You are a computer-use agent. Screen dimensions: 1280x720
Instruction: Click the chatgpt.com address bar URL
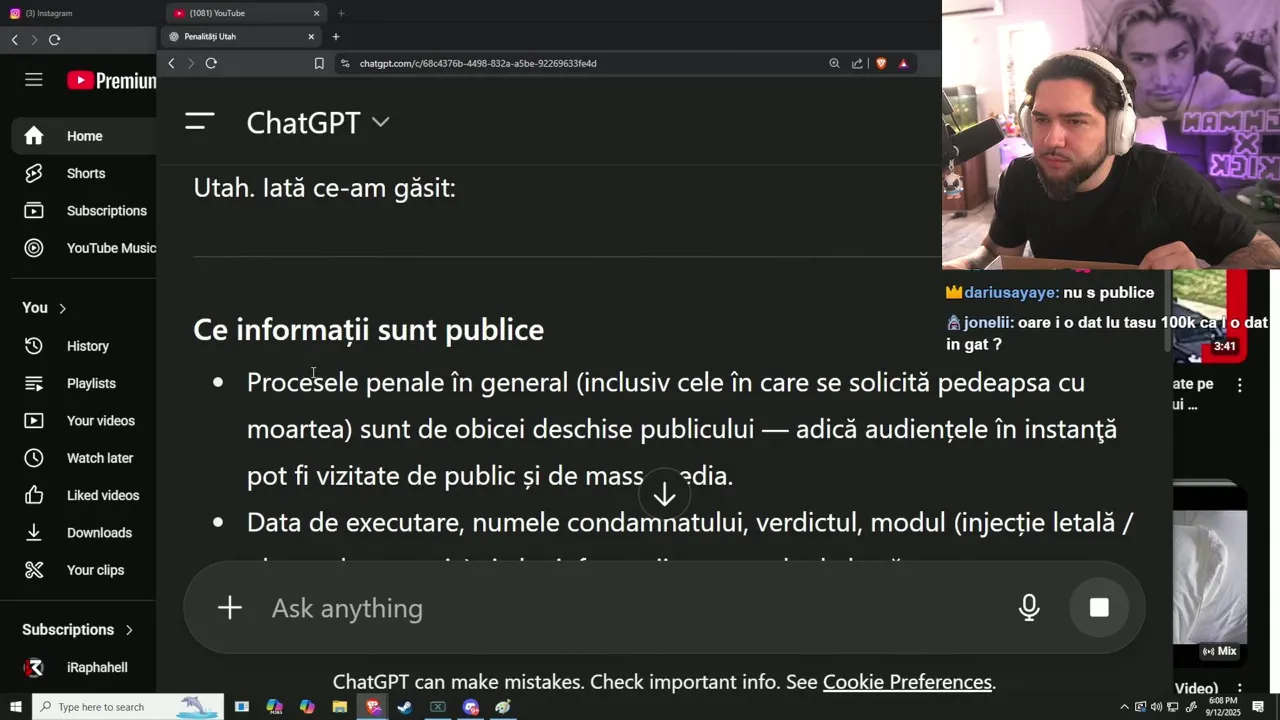click(478, 63)
